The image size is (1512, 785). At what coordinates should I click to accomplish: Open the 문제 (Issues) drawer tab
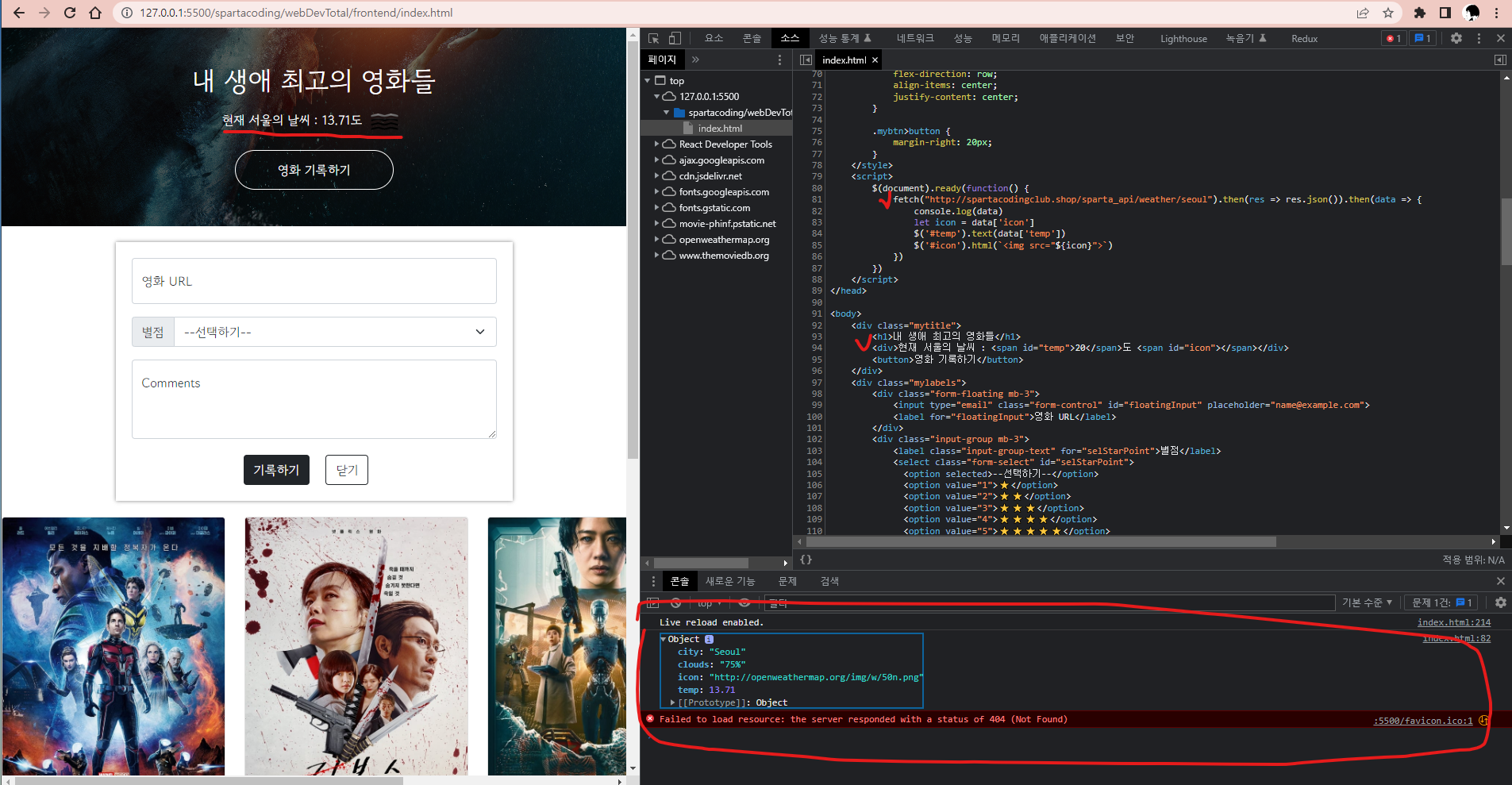point(787,581)
